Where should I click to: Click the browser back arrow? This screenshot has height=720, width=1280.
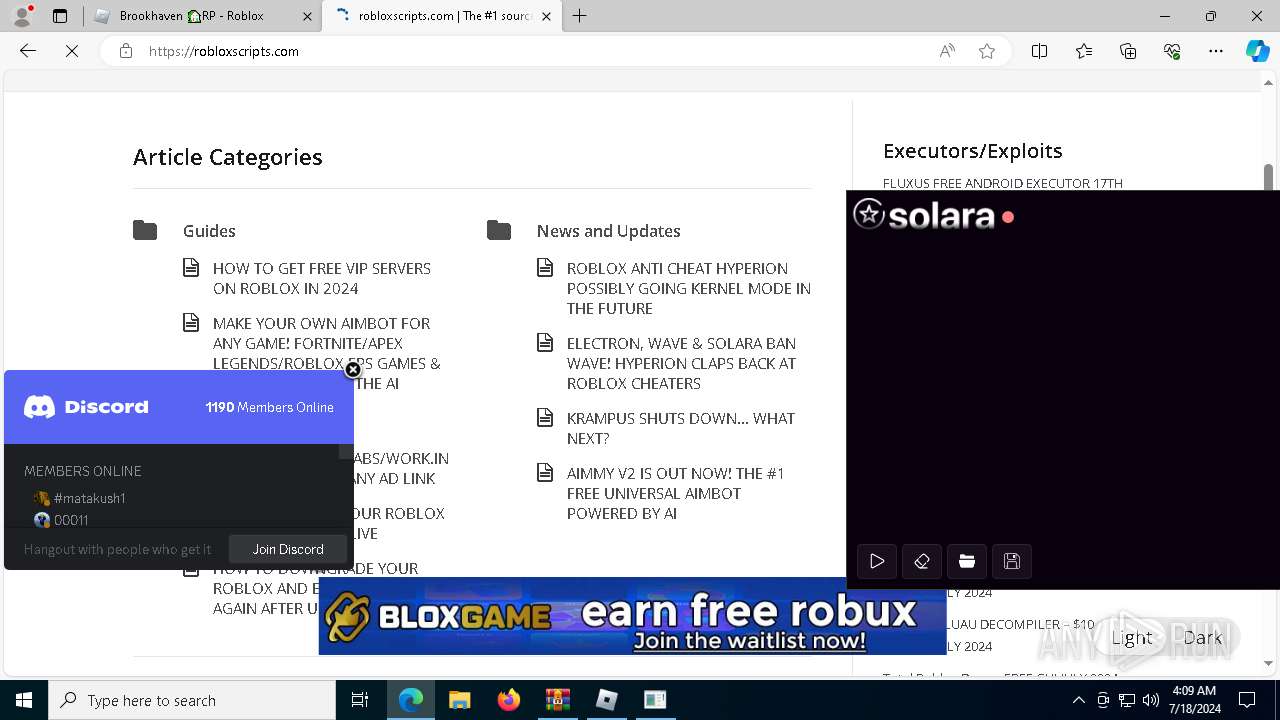pos(28,51)
